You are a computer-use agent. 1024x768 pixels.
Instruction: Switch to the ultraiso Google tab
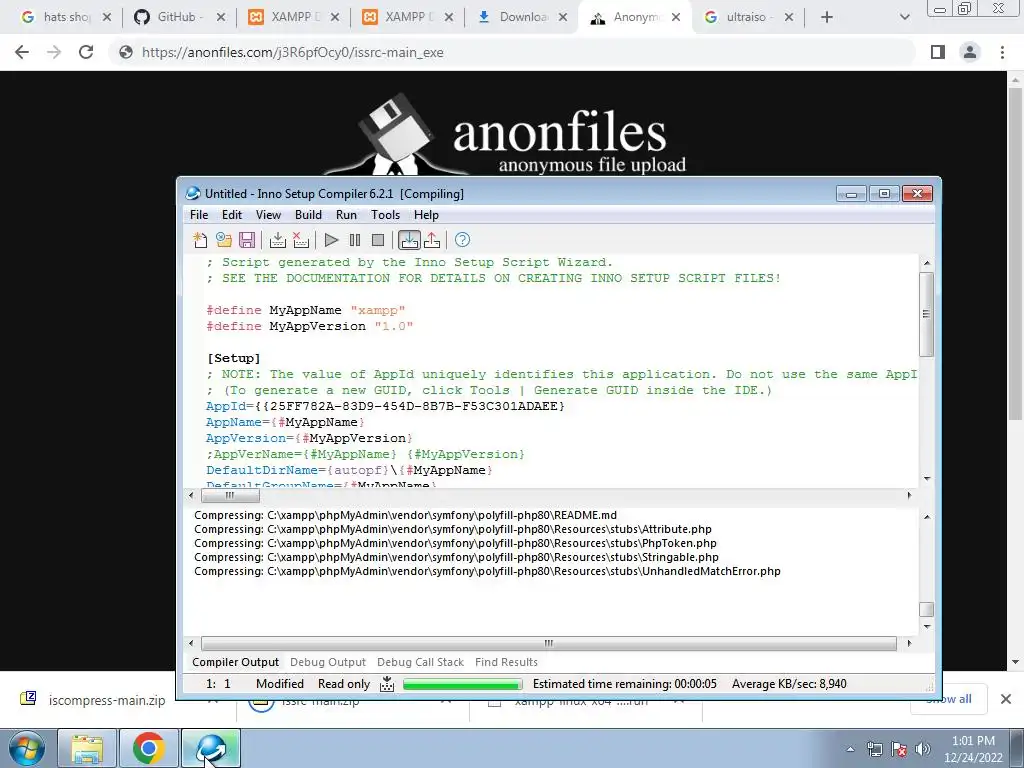[747, 17]
